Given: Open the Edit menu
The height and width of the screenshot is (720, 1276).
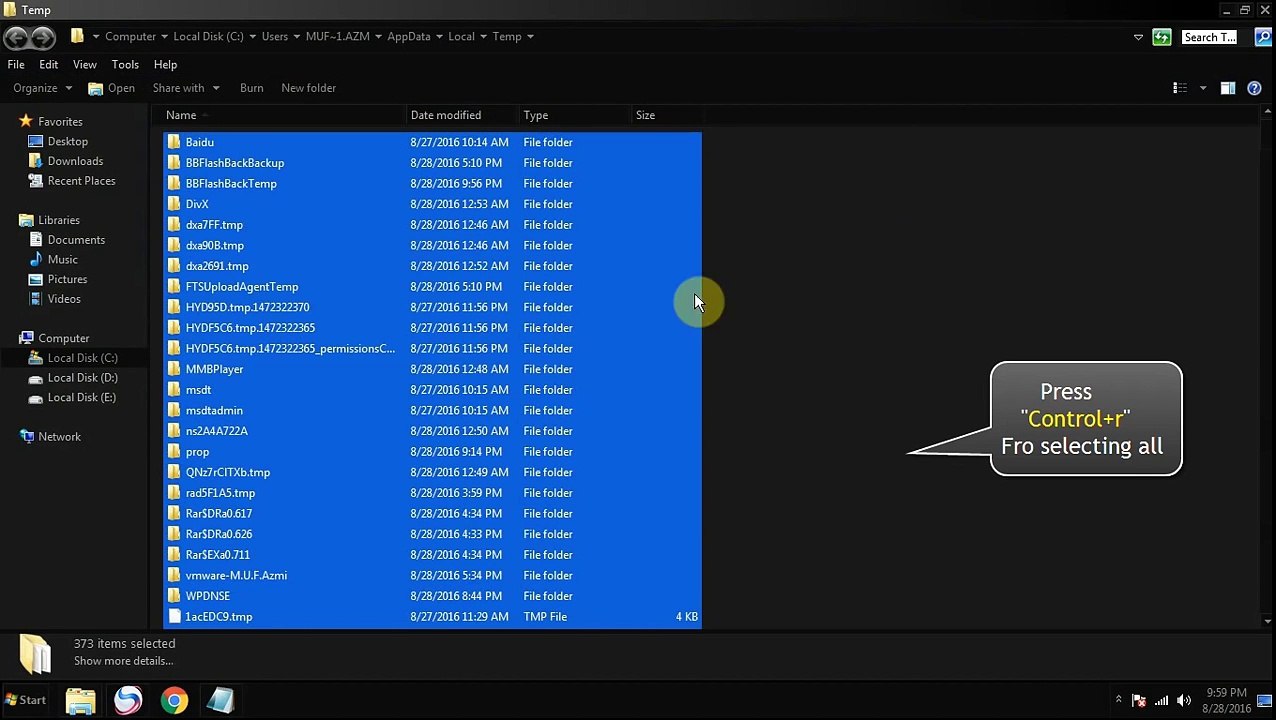Looking at the screenshot, I should coord(48,64).
